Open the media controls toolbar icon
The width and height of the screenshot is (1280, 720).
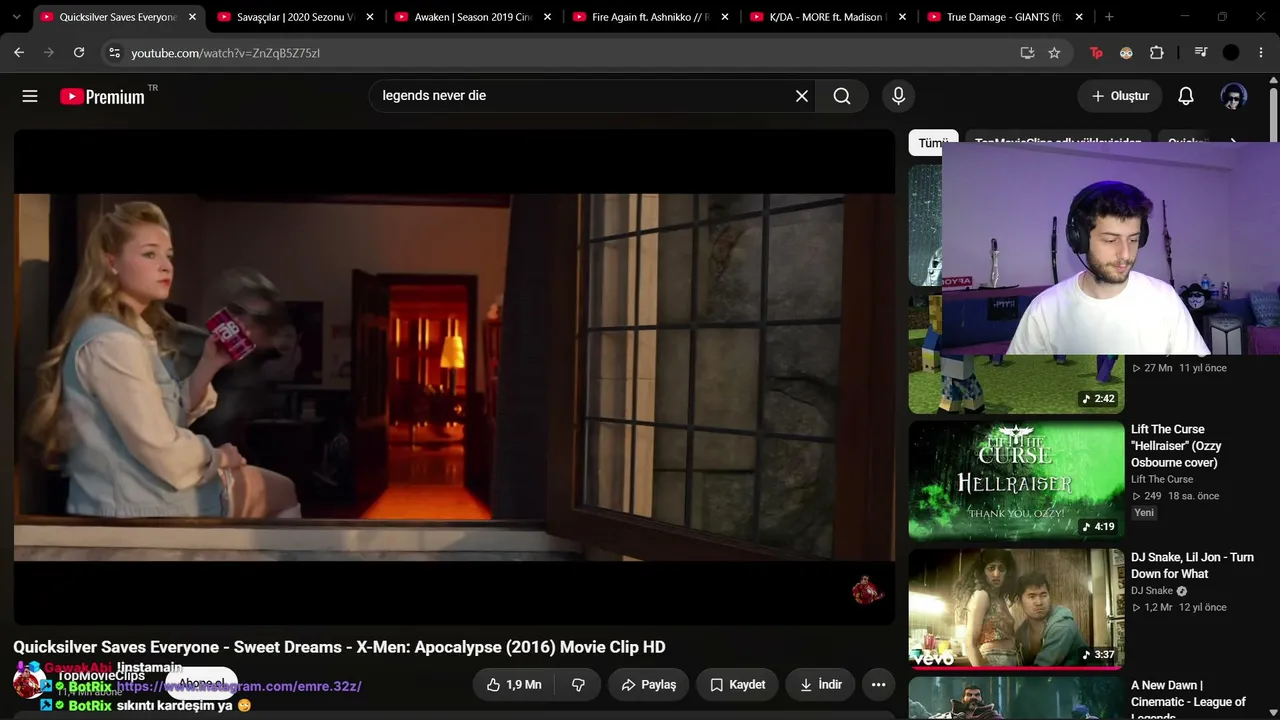tap(1201, 53)
